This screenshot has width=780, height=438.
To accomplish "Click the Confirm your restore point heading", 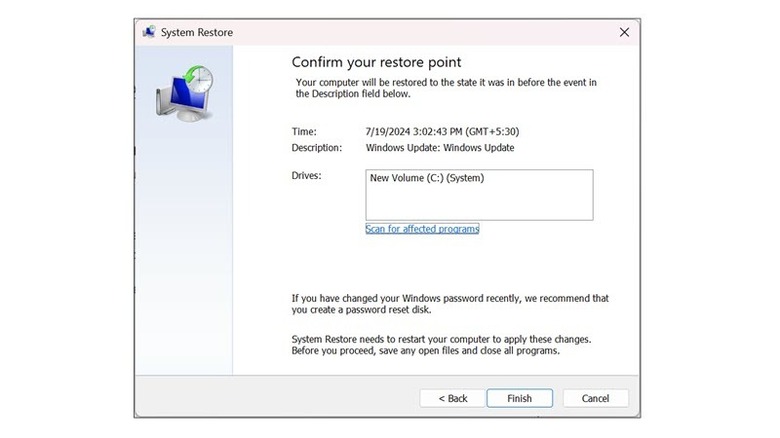I will pyautogui.click(x=377, y=62).
